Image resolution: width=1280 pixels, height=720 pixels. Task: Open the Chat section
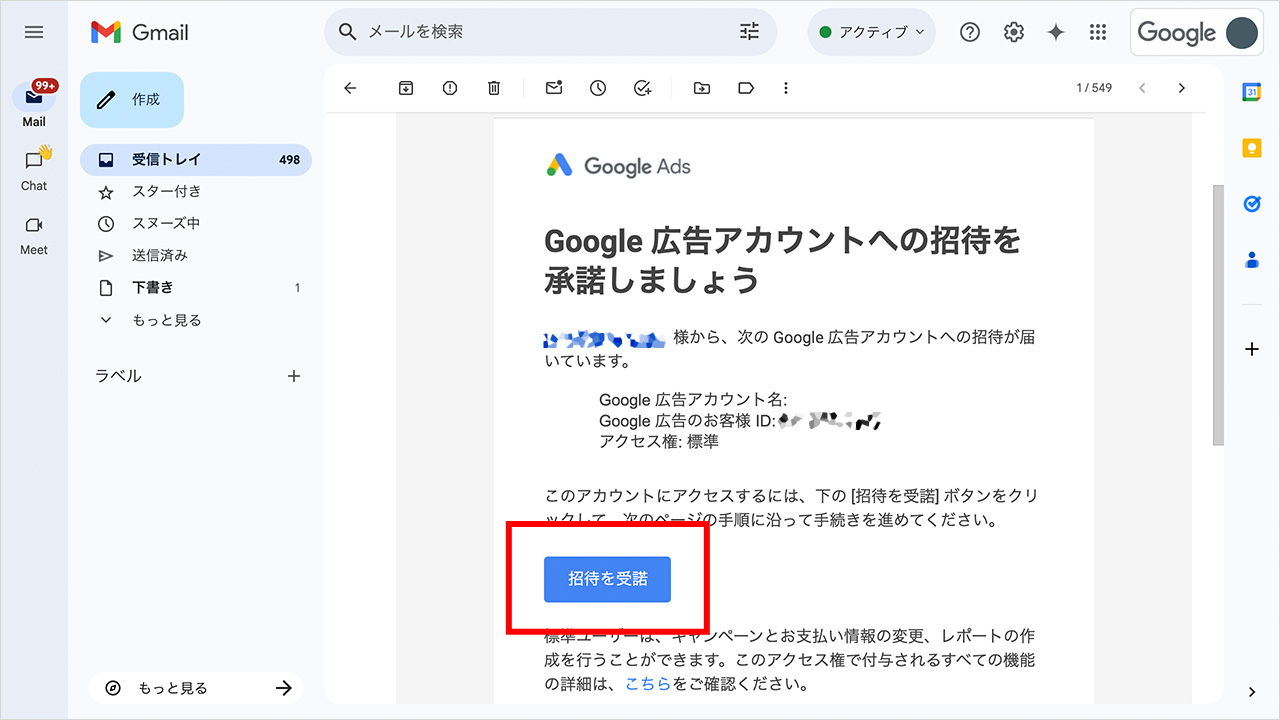pos(34,168)
